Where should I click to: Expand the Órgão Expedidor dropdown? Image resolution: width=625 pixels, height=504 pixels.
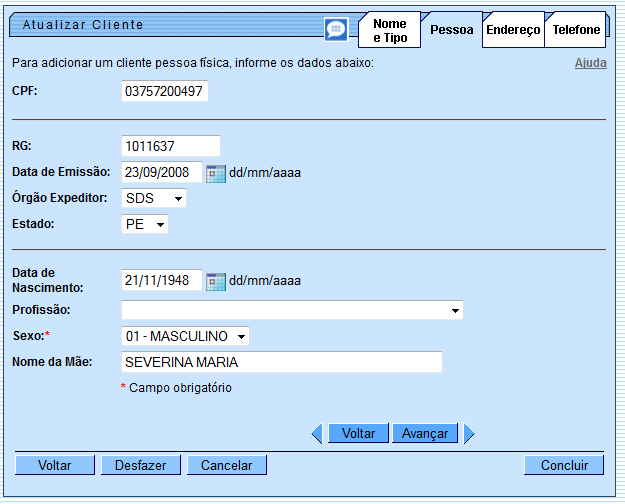(x=154, y=198)
